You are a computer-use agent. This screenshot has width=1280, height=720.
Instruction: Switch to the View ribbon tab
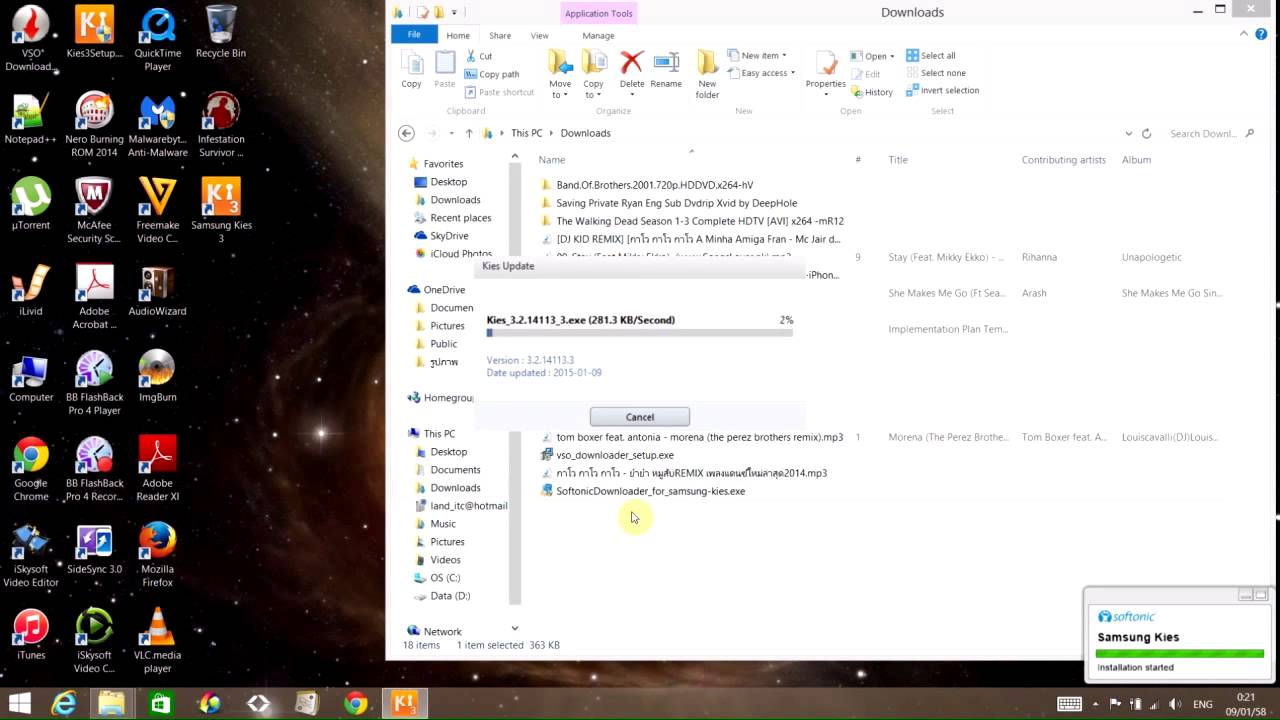pyautogui.click(x=539, y=35)
